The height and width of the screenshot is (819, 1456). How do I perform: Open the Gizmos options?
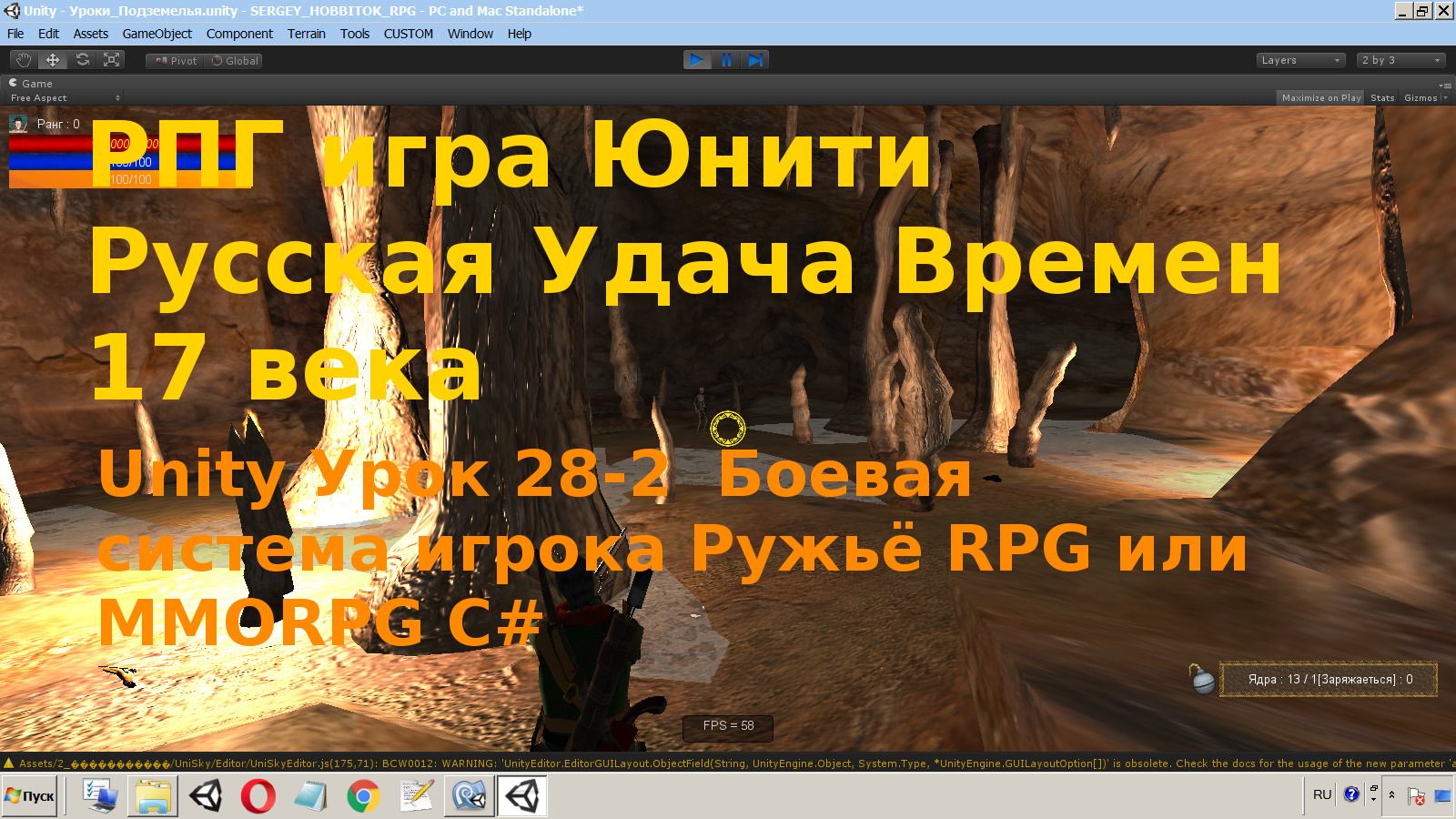1421,97
